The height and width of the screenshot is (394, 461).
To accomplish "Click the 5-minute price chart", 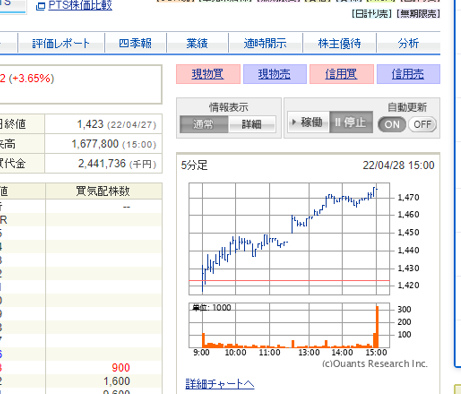I will (x=289, y=239).
